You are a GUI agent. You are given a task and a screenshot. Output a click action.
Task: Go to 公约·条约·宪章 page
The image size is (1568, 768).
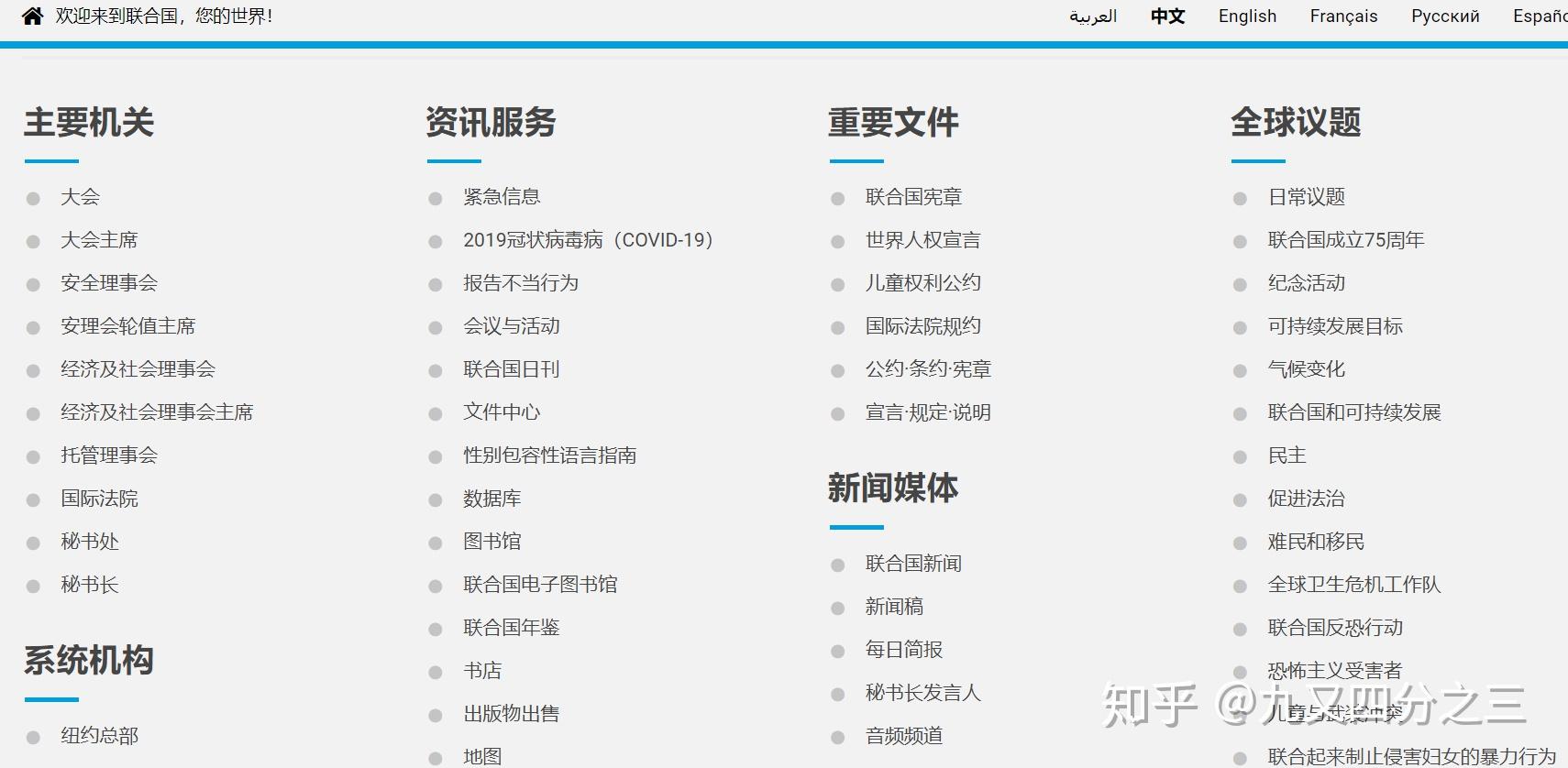pyautogui.click(x=929, y=369)
